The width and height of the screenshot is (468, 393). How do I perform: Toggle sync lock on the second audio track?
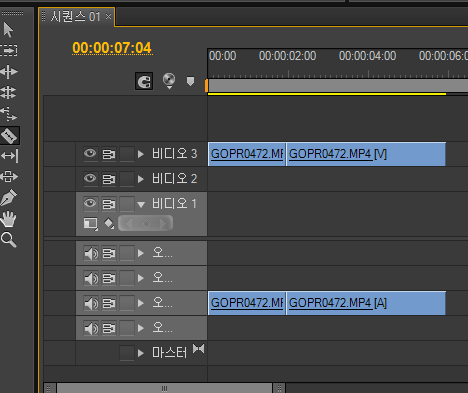coord(109,278)
